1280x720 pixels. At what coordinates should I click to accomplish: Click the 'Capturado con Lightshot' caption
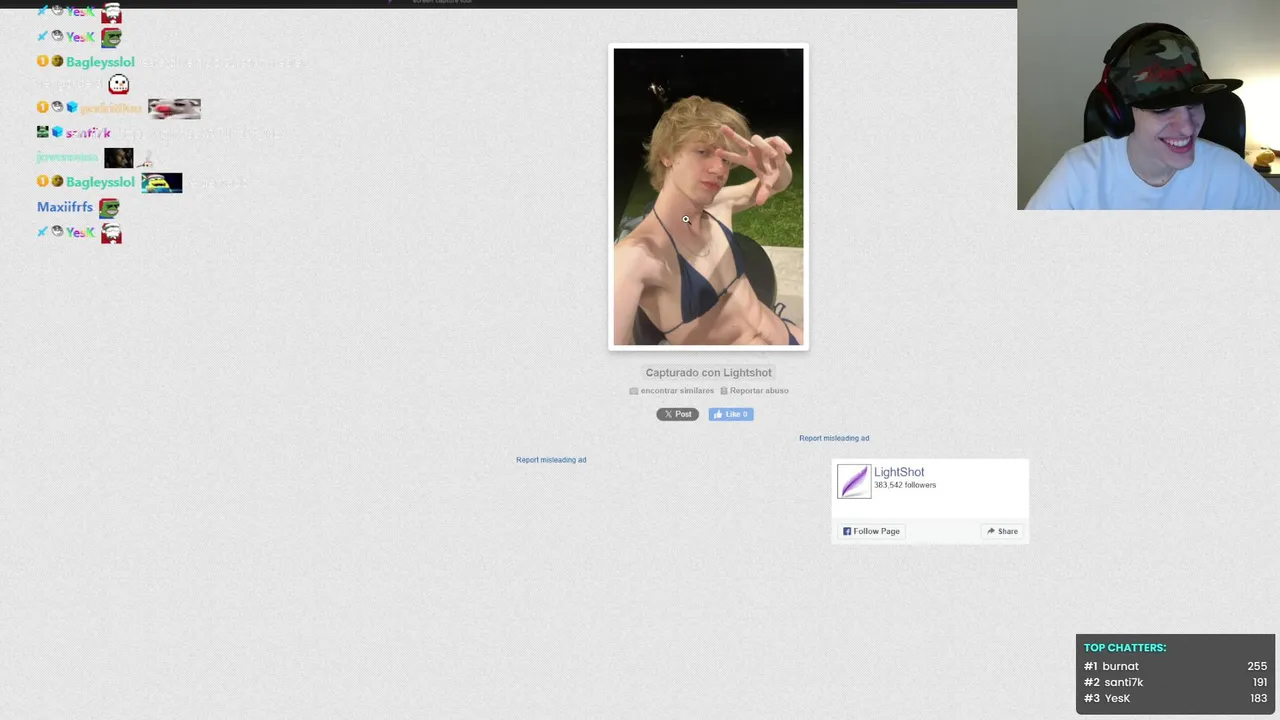pyautogui.click(x=708, y=373)
